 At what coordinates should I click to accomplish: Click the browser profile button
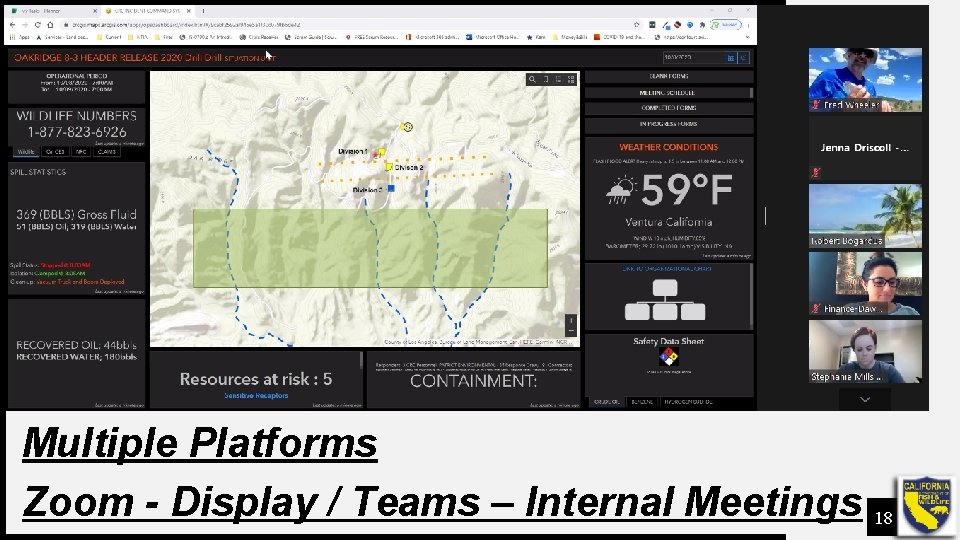(727, 25)
